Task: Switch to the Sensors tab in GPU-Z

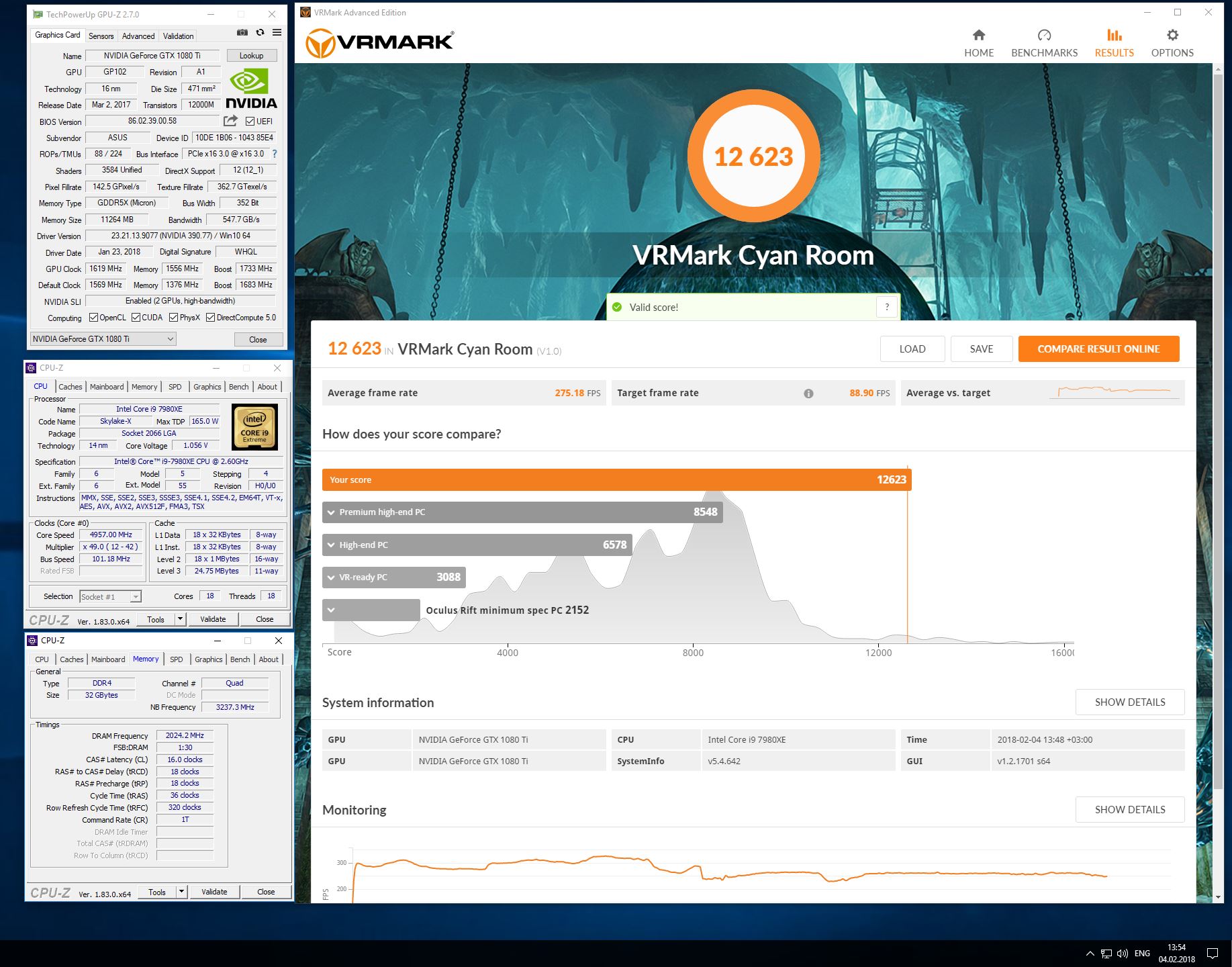Action: pyautogui.click(x=101, y=36)
